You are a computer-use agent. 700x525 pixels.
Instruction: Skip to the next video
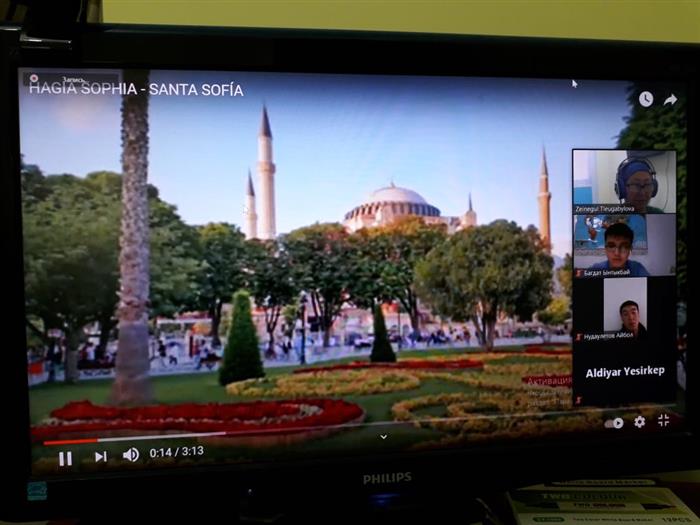coord(100,457)
